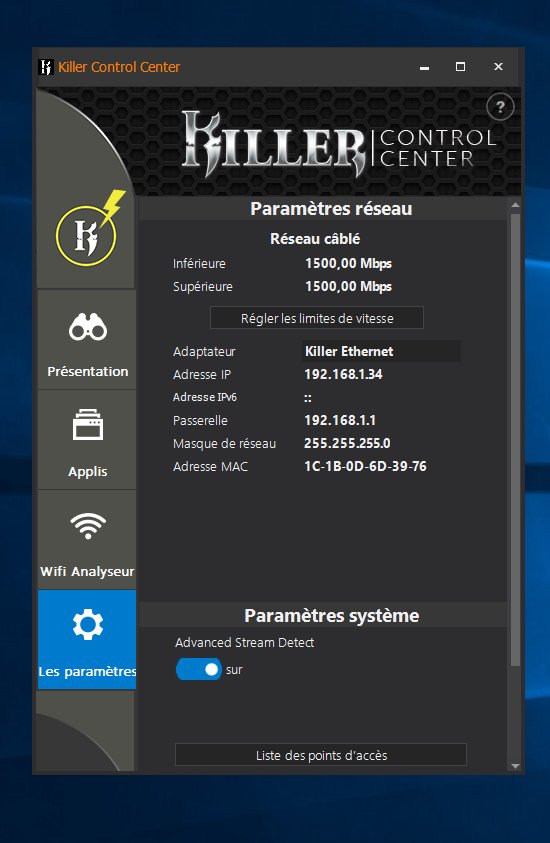Open Liste des points d'accès button
550x843 pixels.
(321, 755)
